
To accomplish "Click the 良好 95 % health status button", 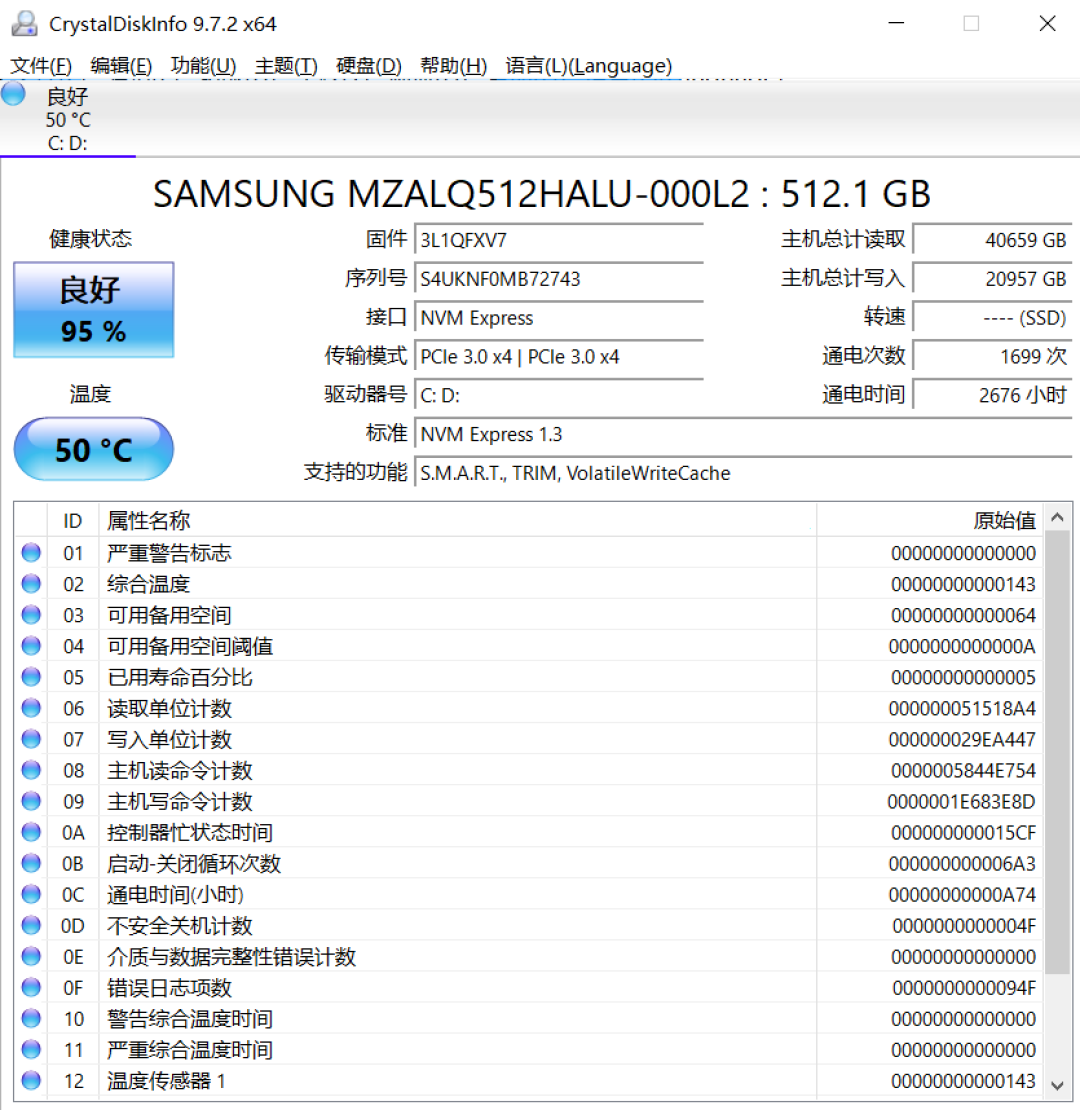I will point(93,309).
